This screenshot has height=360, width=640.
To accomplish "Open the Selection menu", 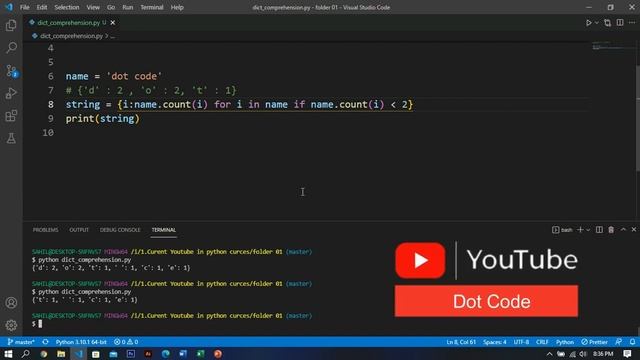I will [67, 7].
